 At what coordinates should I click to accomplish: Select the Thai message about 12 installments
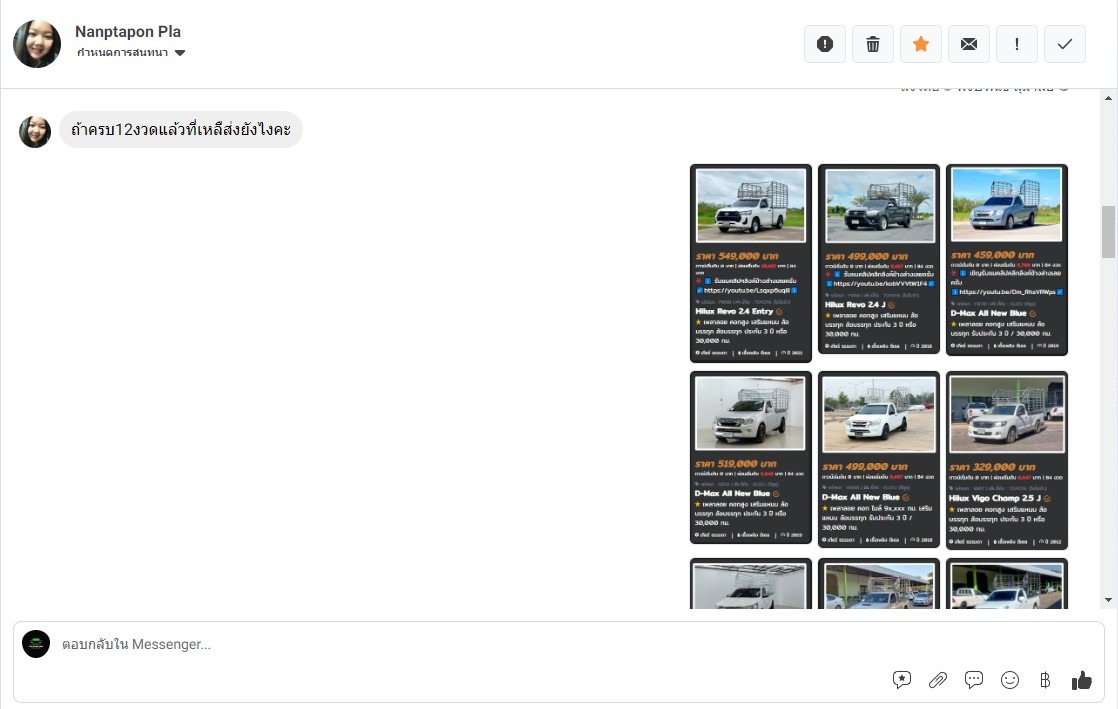181,130
